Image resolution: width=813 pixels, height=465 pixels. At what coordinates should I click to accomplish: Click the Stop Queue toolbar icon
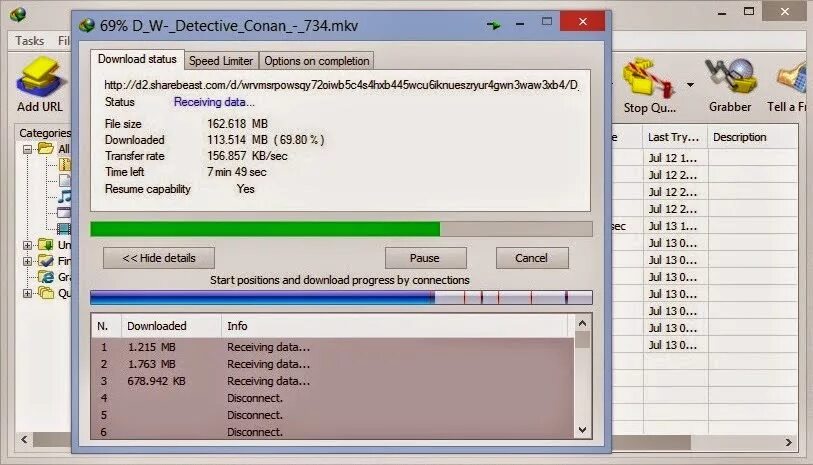coord(647,79)
